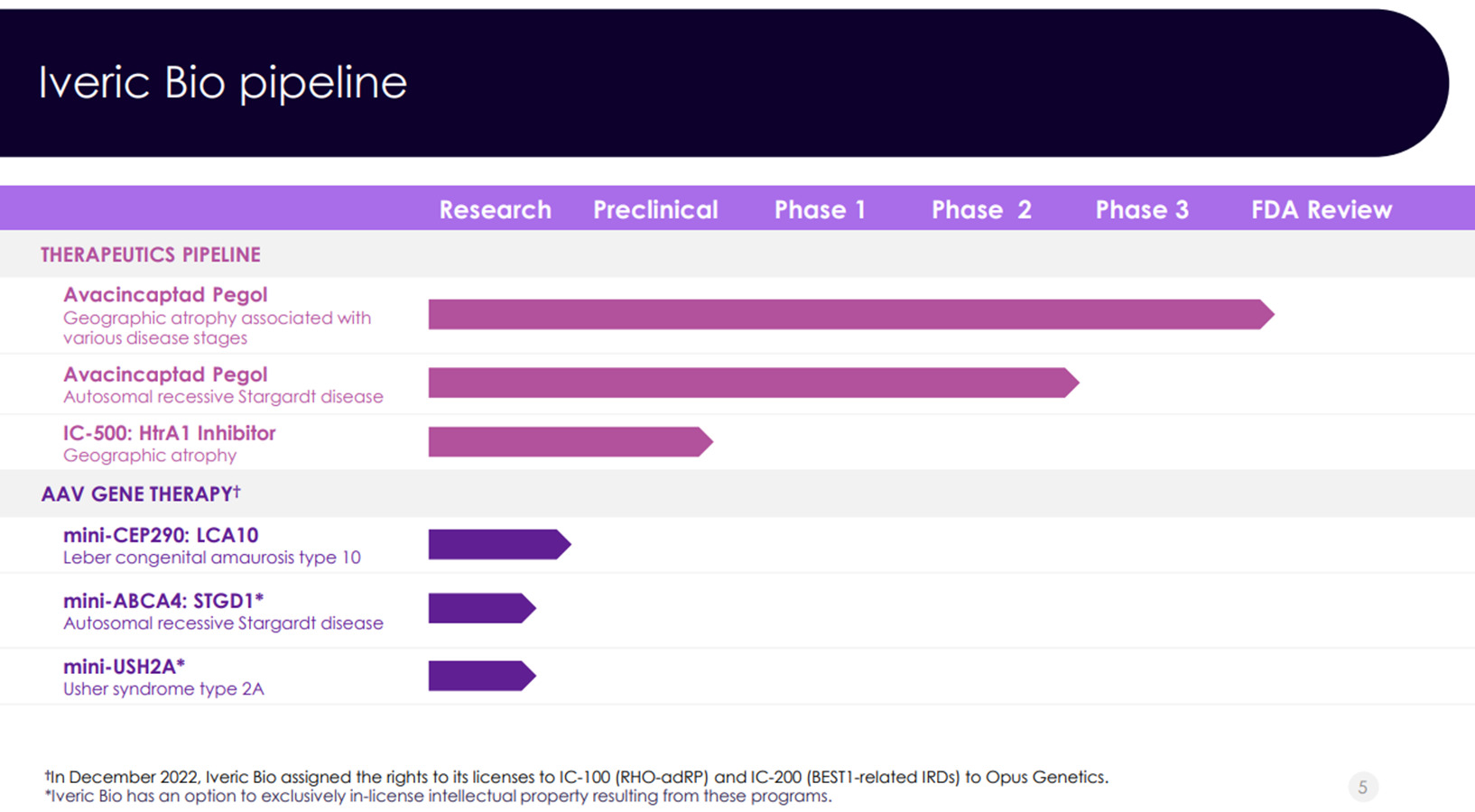This screenshot has height=812, width=1475.
Task: Select the Preclinical column header
Action: pyautogui.click(x=655, y=209)
